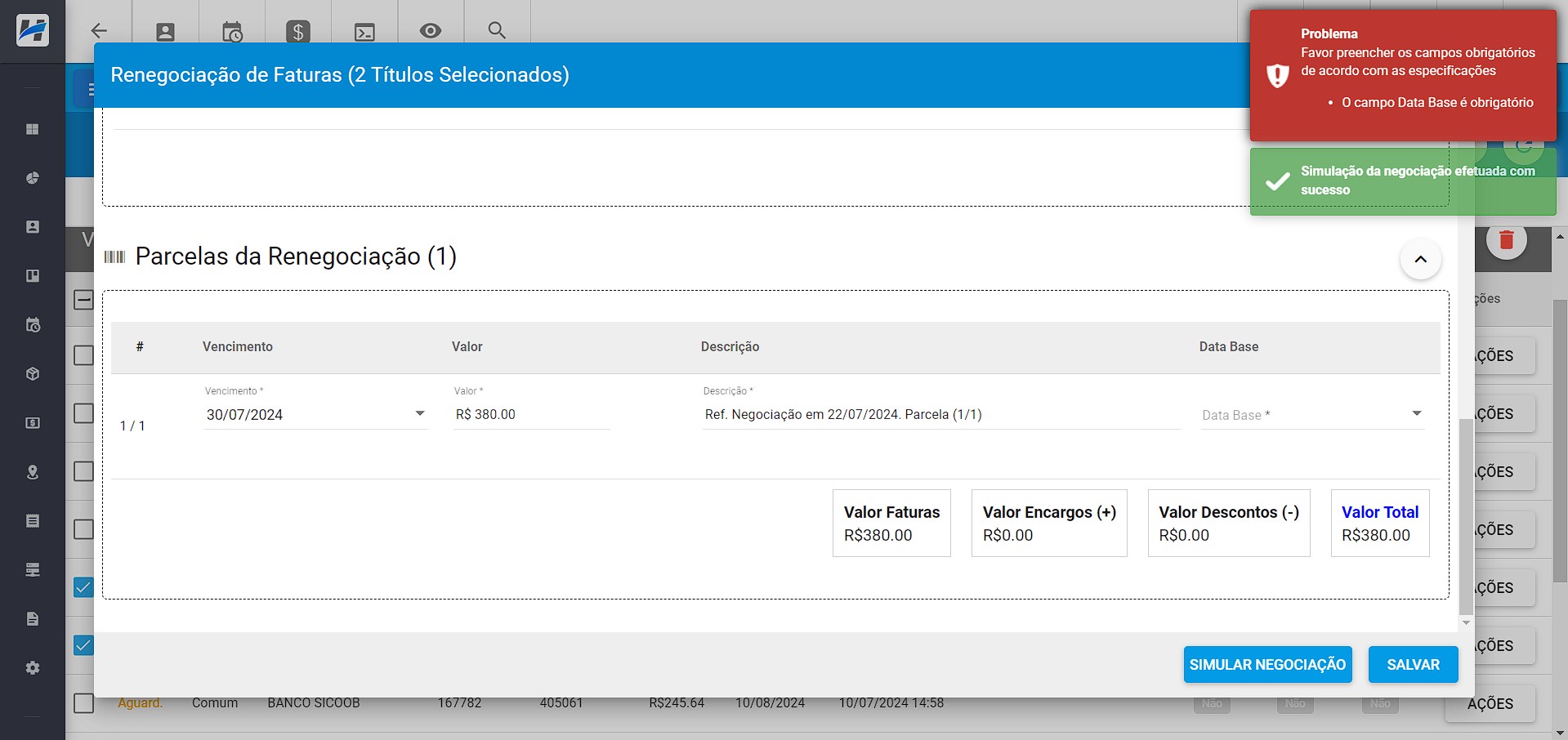The image size is (1568, 740).
Task: Click the R$245.64 value in background row
Action: coord(677,703)
